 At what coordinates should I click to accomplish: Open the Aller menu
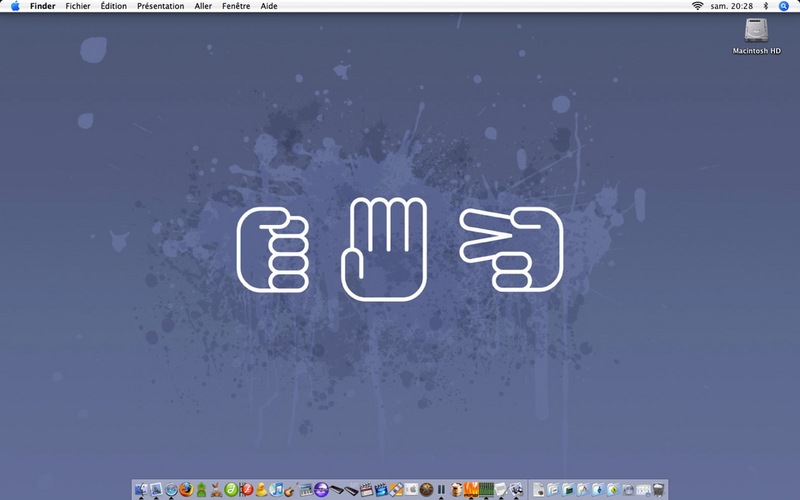click(203, 6)
